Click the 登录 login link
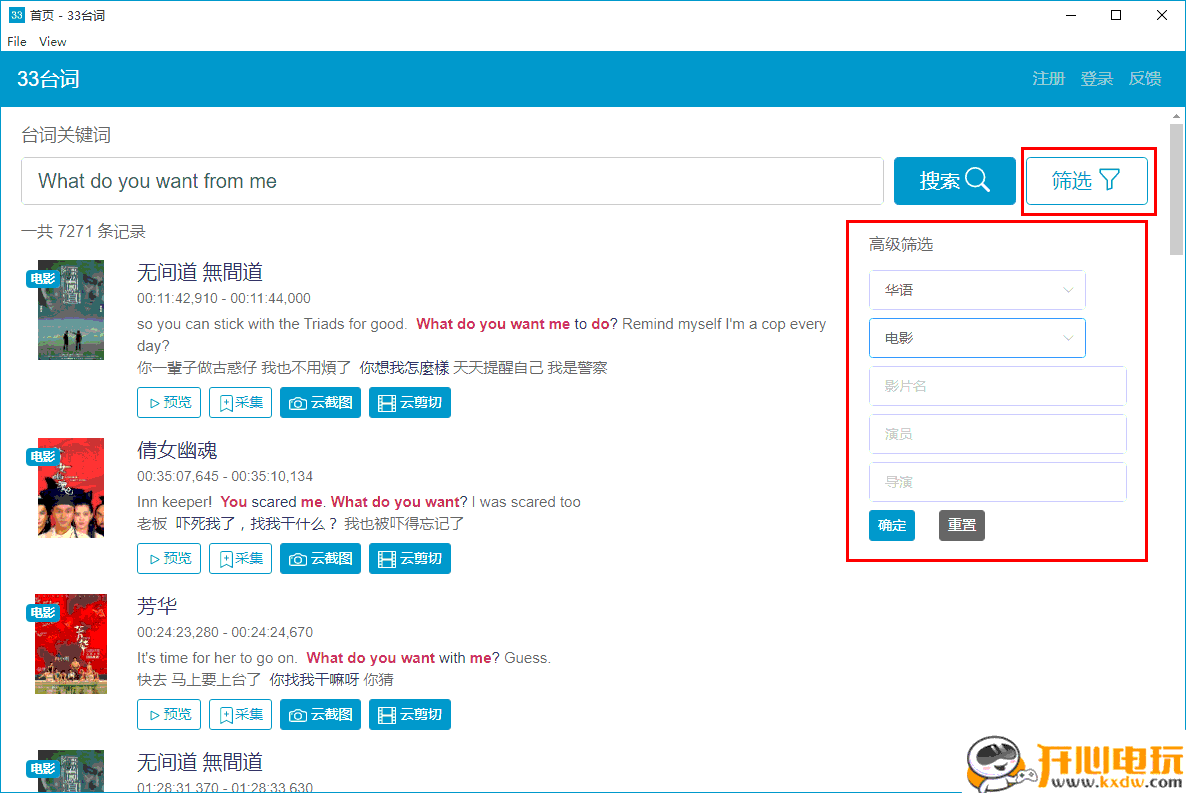The image size is (1186, 793). point(1096,79)
